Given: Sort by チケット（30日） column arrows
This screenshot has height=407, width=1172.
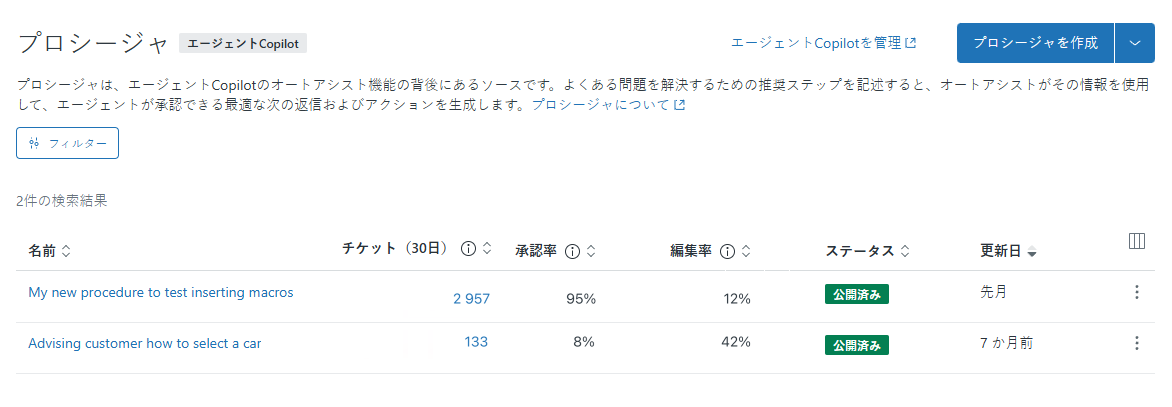Looking at the screenshot, I should (487, 249).
